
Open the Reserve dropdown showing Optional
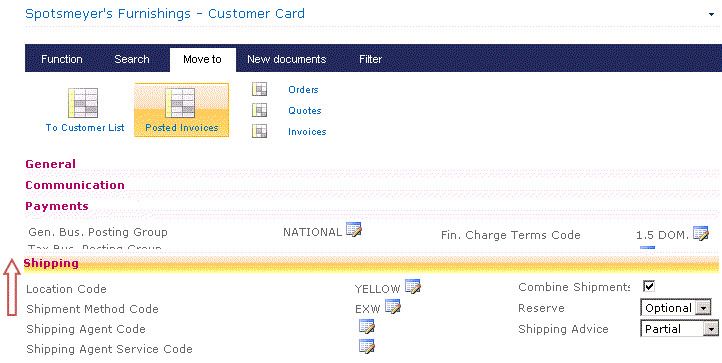(x=675, y=308)
